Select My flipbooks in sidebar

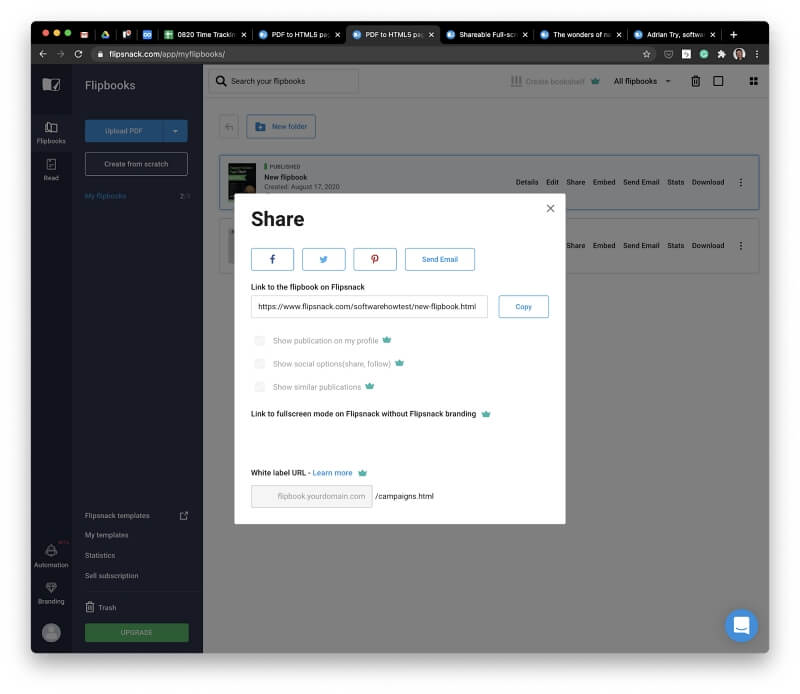106,196
